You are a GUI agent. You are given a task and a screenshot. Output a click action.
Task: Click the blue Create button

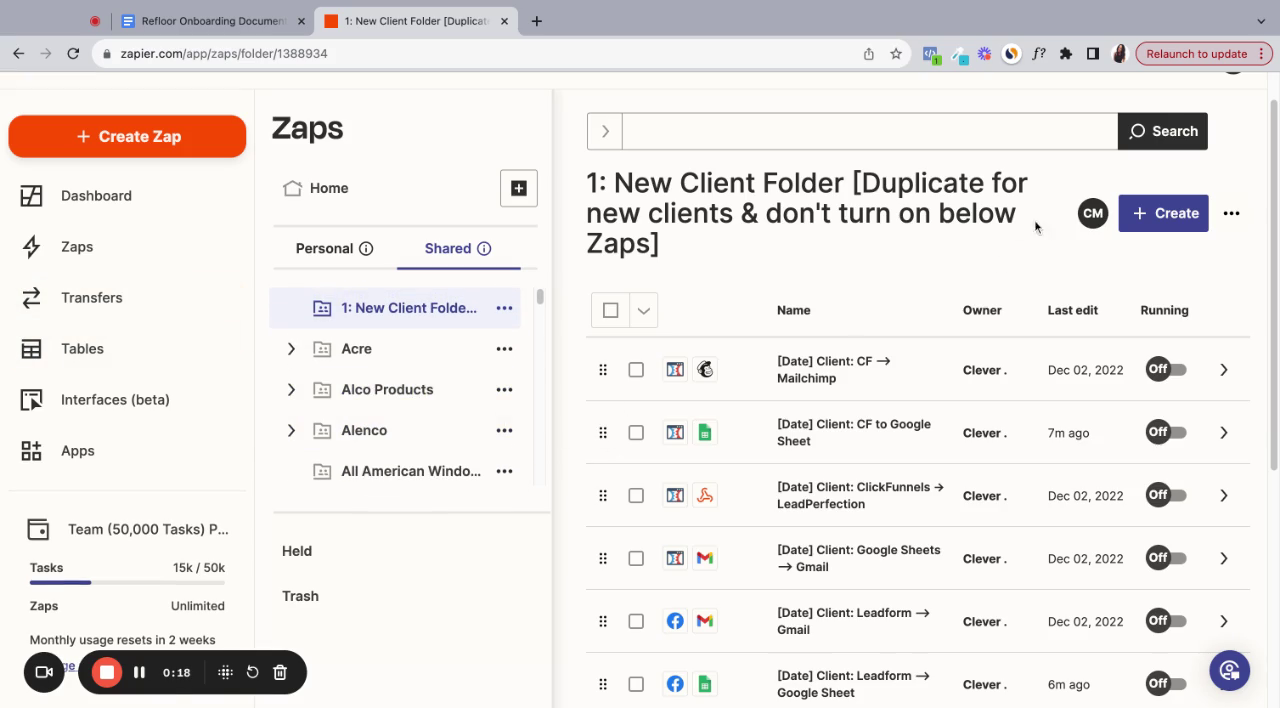click(1164, 213)
